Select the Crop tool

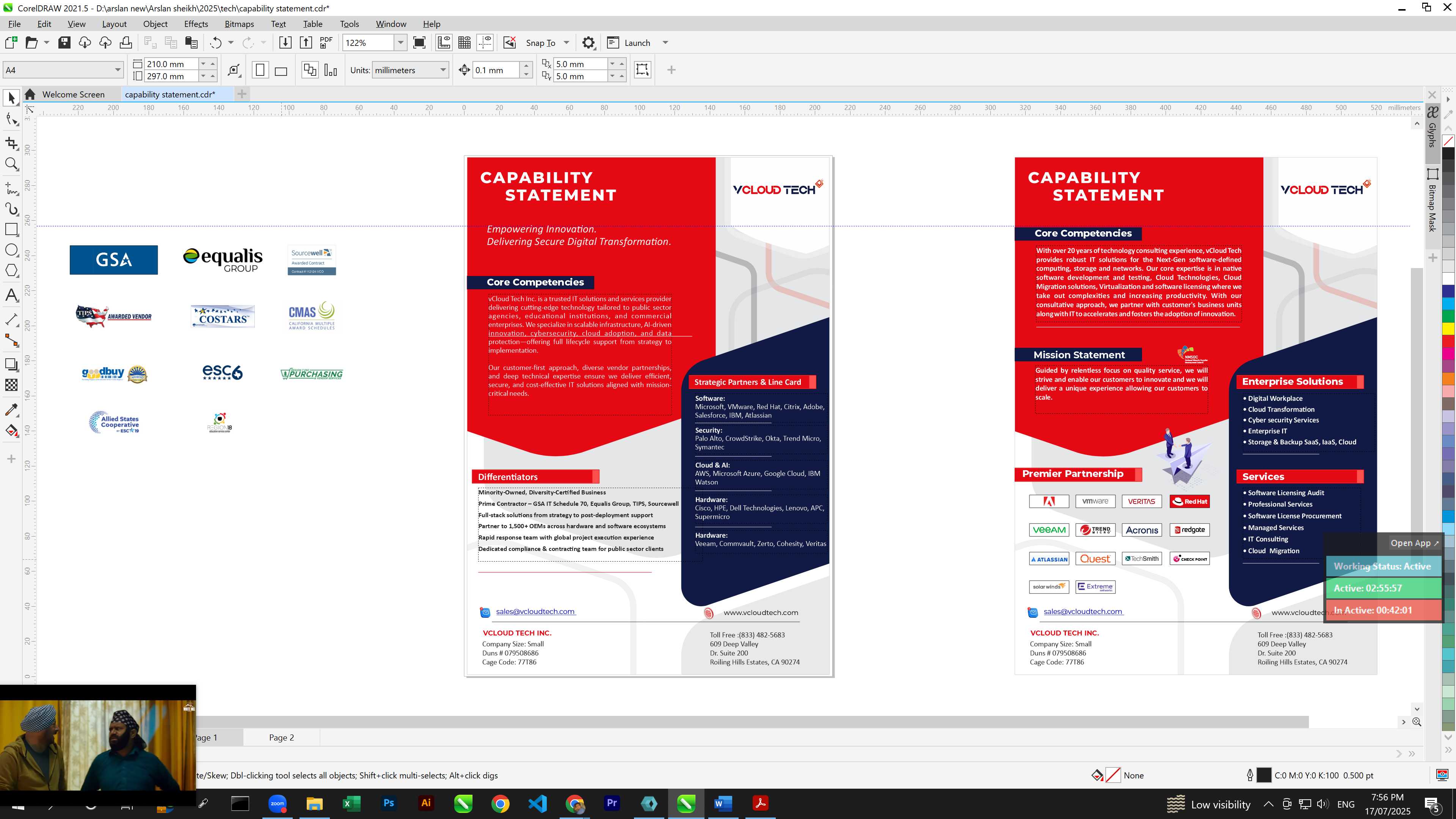[11, 143]
